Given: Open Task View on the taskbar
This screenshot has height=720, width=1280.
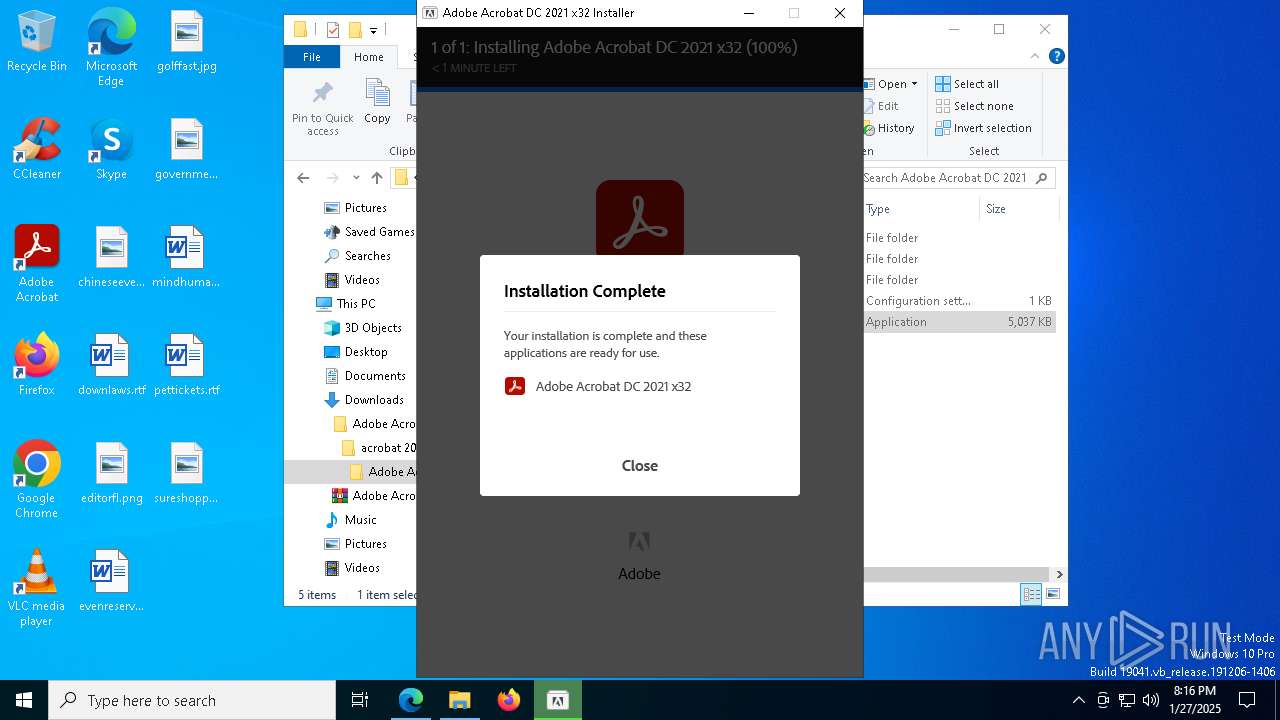Looking at the screenshot, I should [360, 700].
